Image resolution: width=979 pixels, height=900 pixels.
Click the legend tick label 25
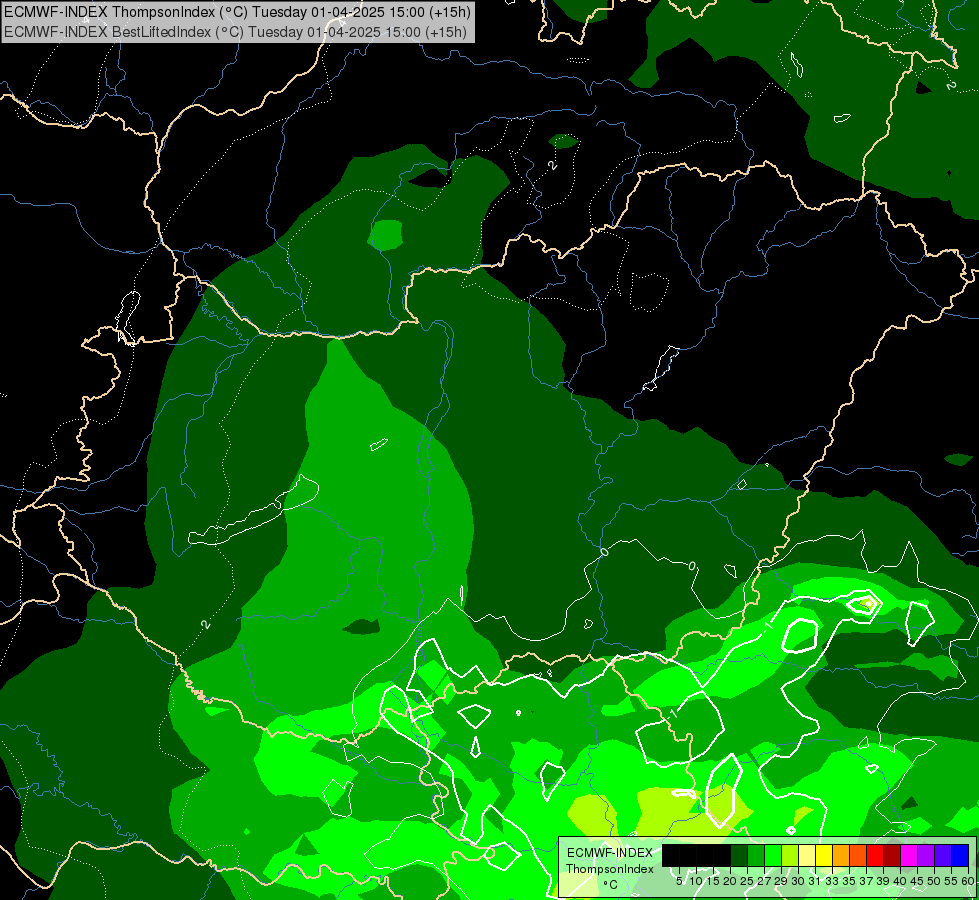coord(747,881)
